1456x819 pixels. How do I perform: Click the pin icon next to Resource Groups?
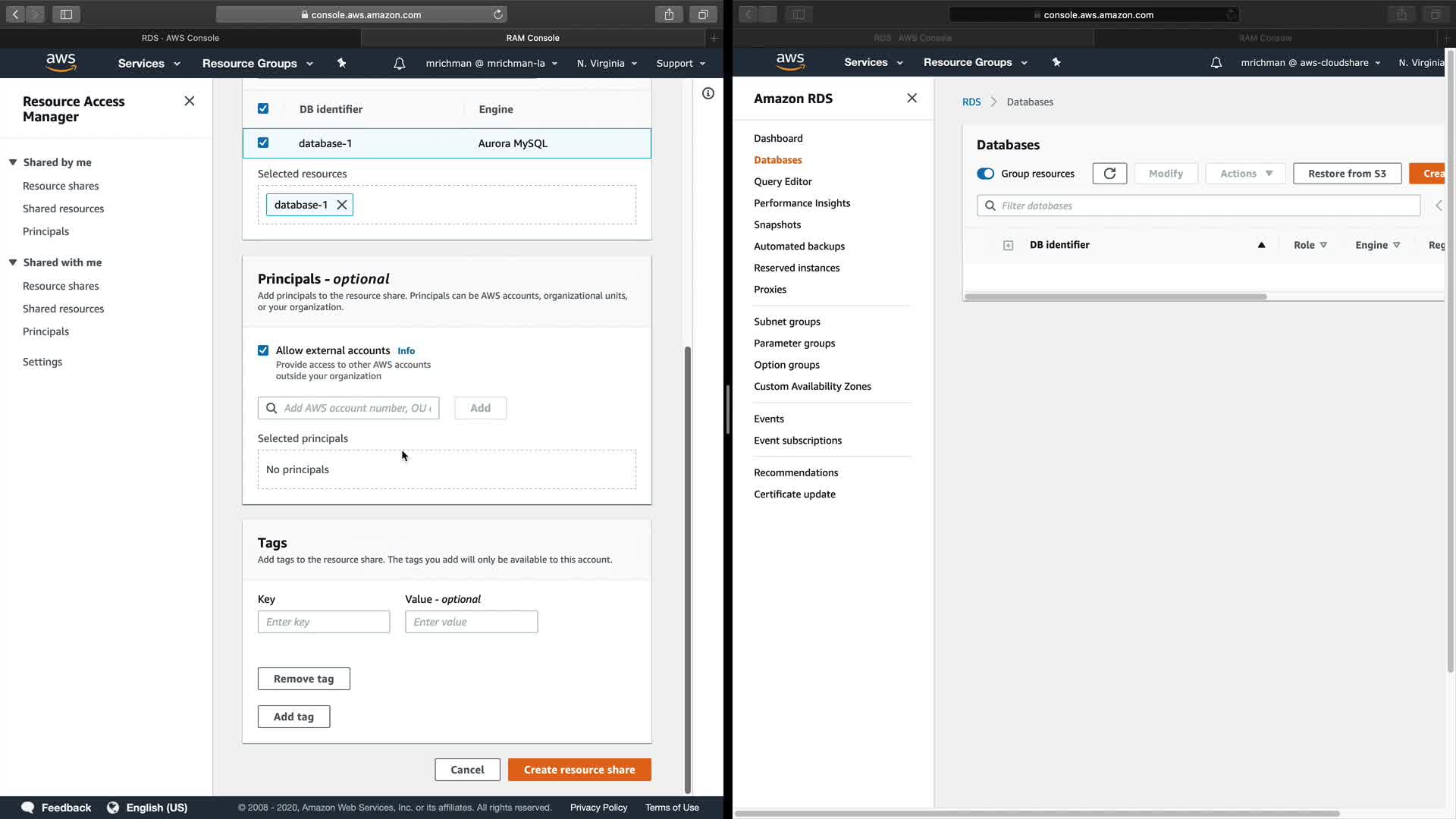click(341, 64)
